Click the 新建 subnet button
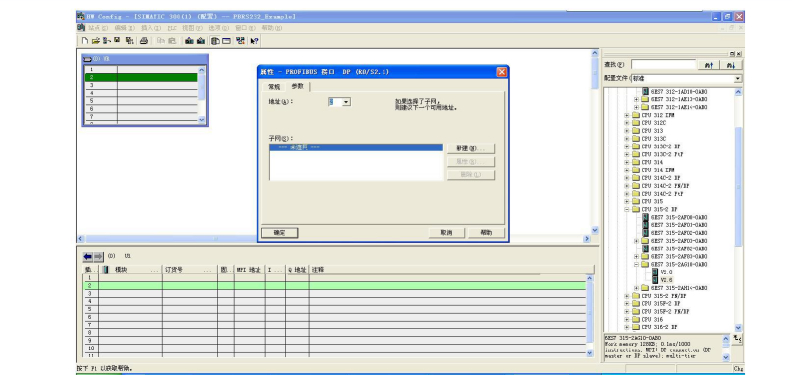The height and width of the screenshot is (375, 794). click(470, 148)
